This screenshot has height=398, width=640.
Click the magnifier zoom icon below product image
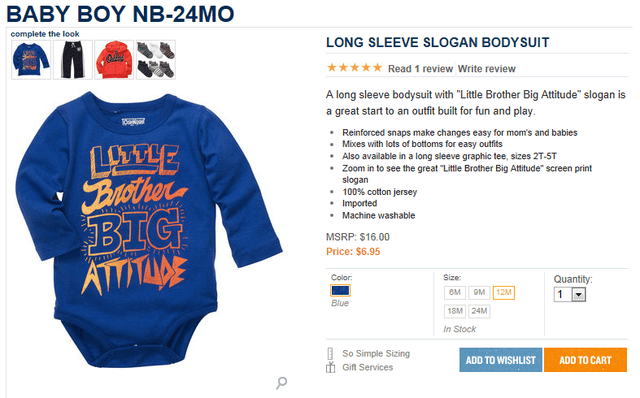point(281,383)
